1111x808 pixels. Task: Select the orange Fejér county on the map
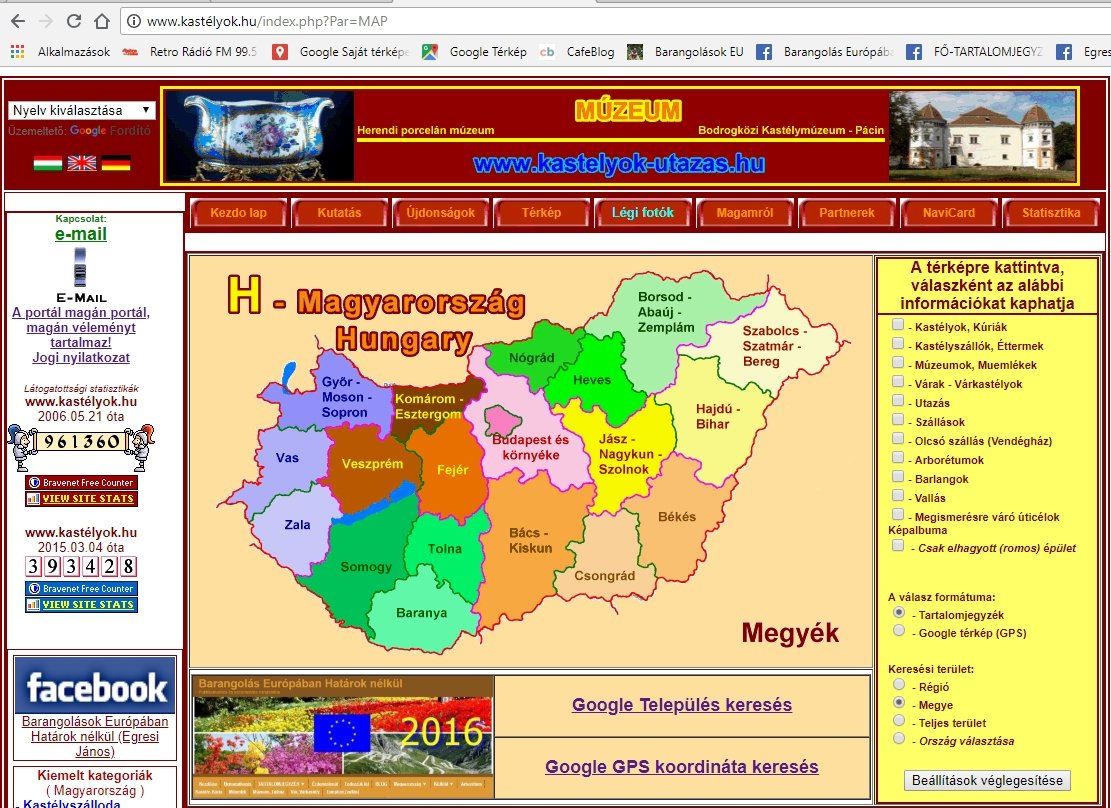[x=453, y=468]
